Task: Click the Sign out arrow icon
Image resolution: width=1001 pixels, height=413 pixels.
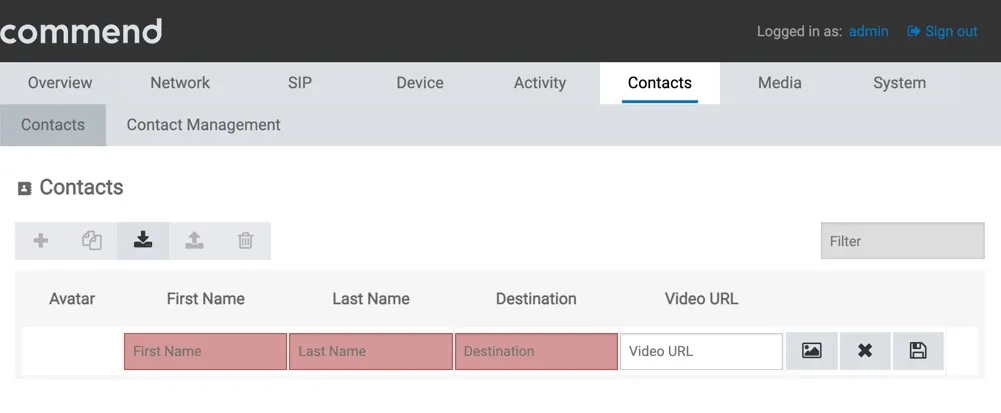Action: pos(914,31)
